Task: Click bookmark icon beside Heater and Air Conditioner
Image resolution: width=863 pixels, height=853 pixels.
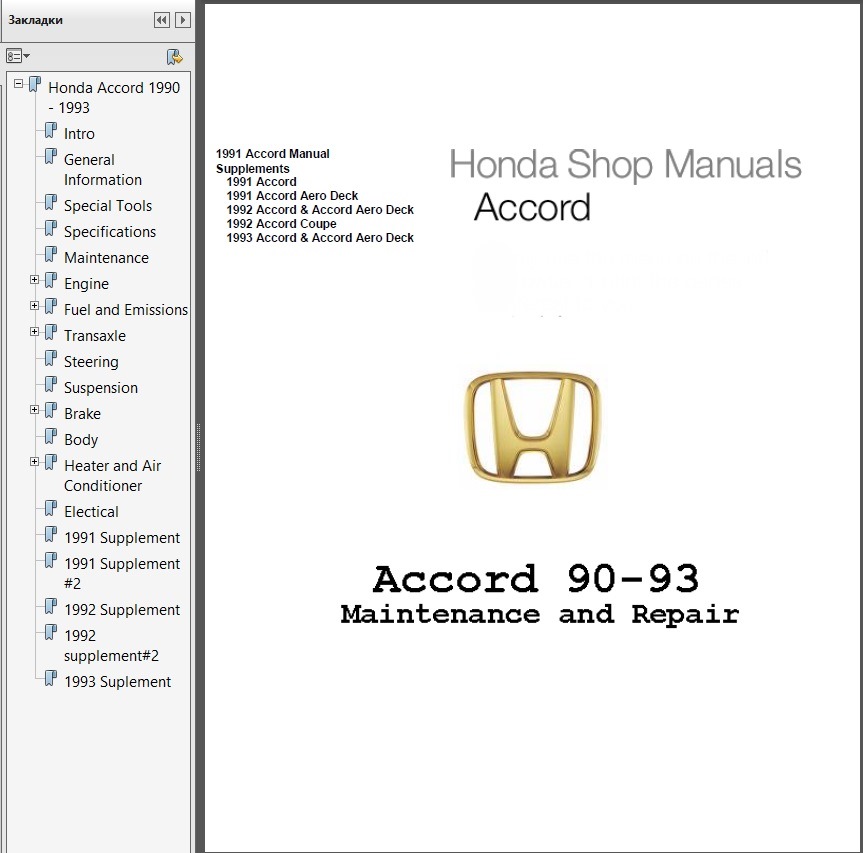Action: 51,462
